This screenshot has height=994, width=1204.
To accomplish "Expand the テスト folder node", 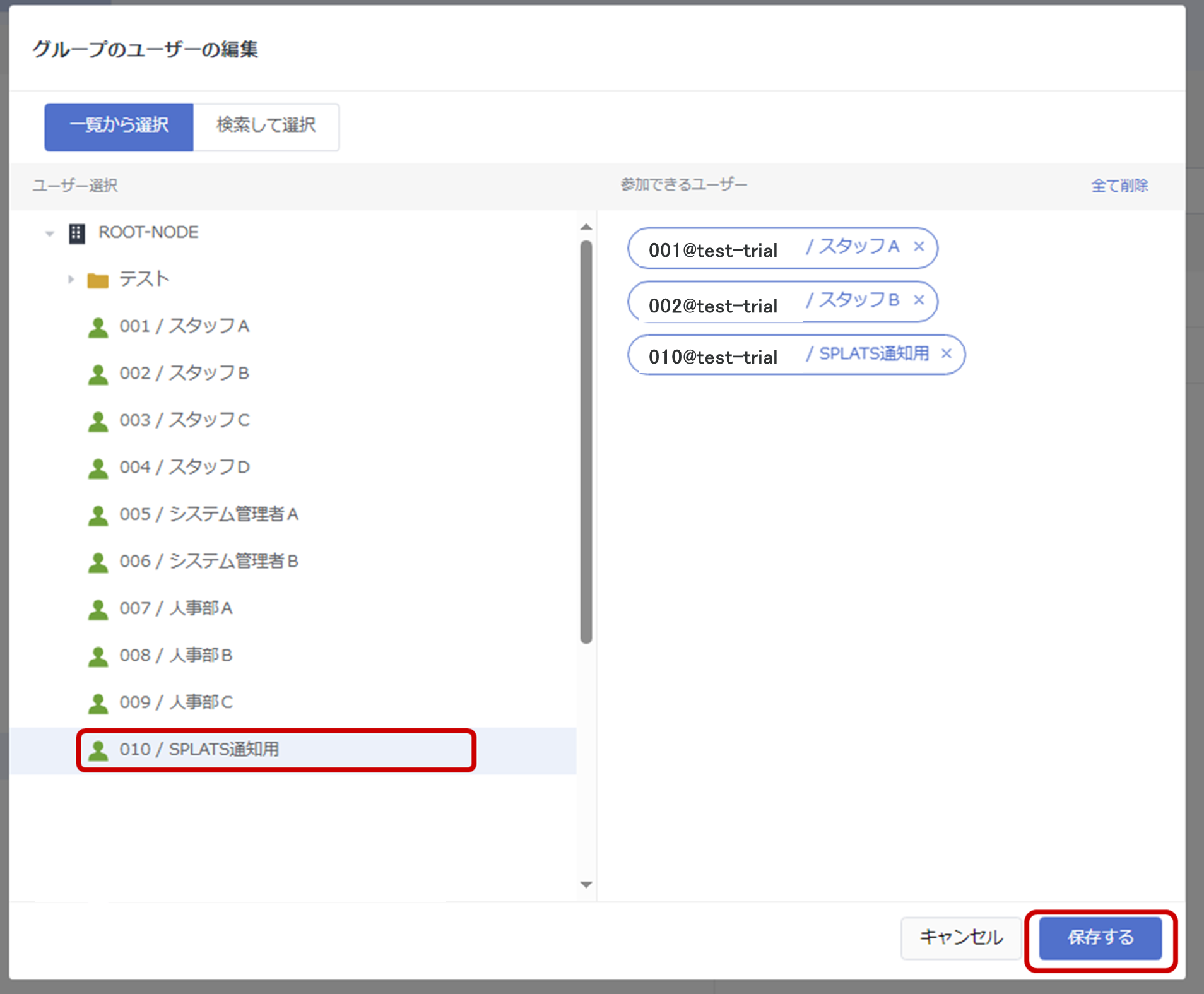I will [71, 280].
